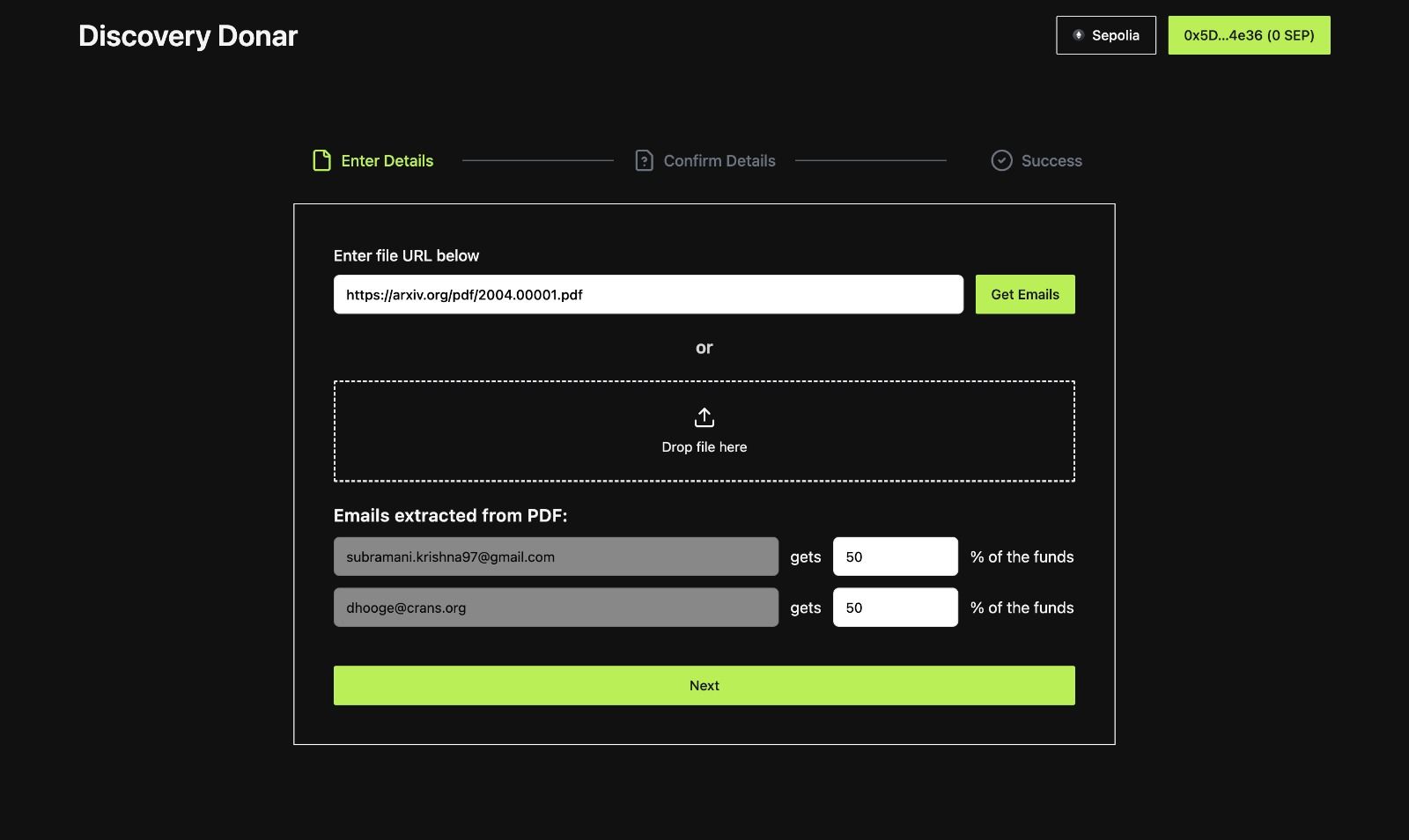Focus the file URL input field

[x=648, y=294]
